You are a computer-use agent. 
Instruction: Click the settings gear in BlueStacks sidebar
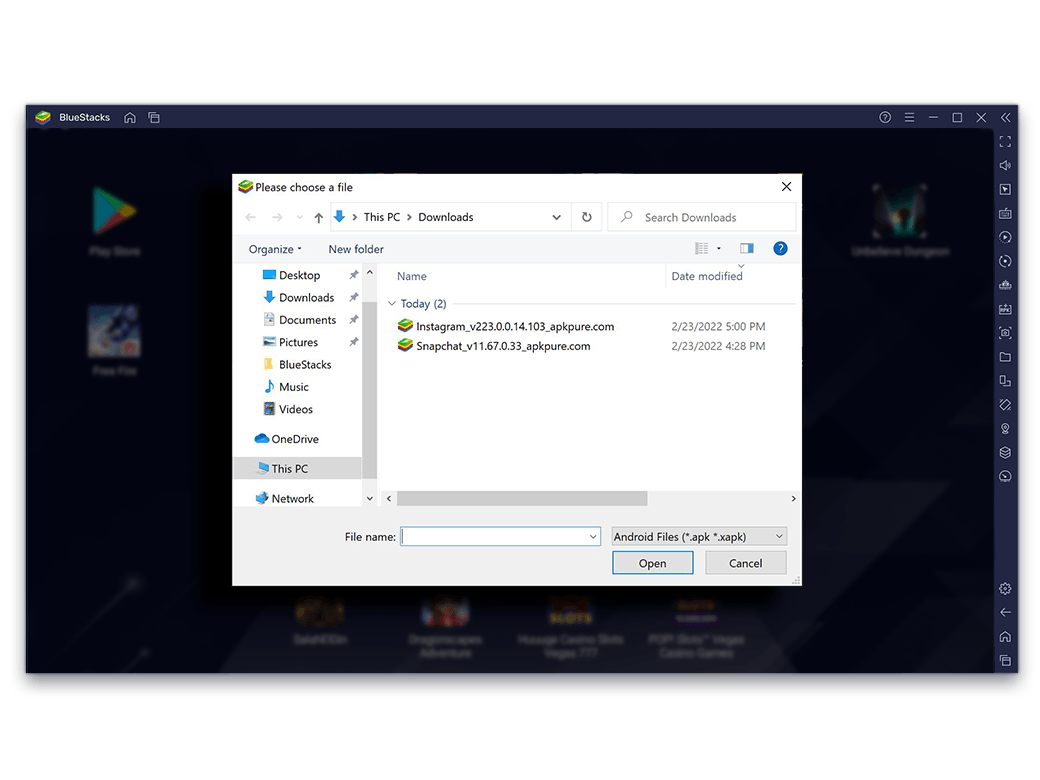pos(1005,589)
